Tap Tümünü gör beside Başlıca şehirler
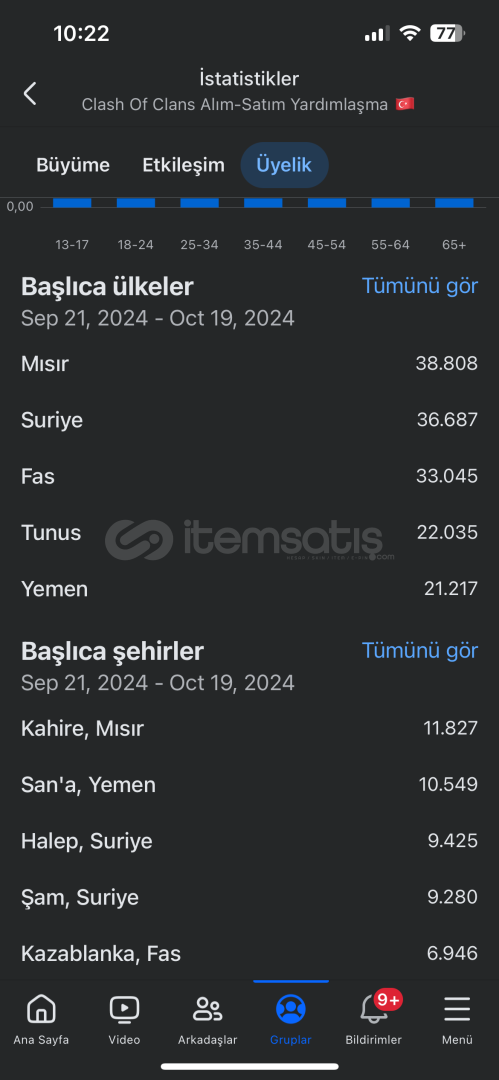 (420, 650)
